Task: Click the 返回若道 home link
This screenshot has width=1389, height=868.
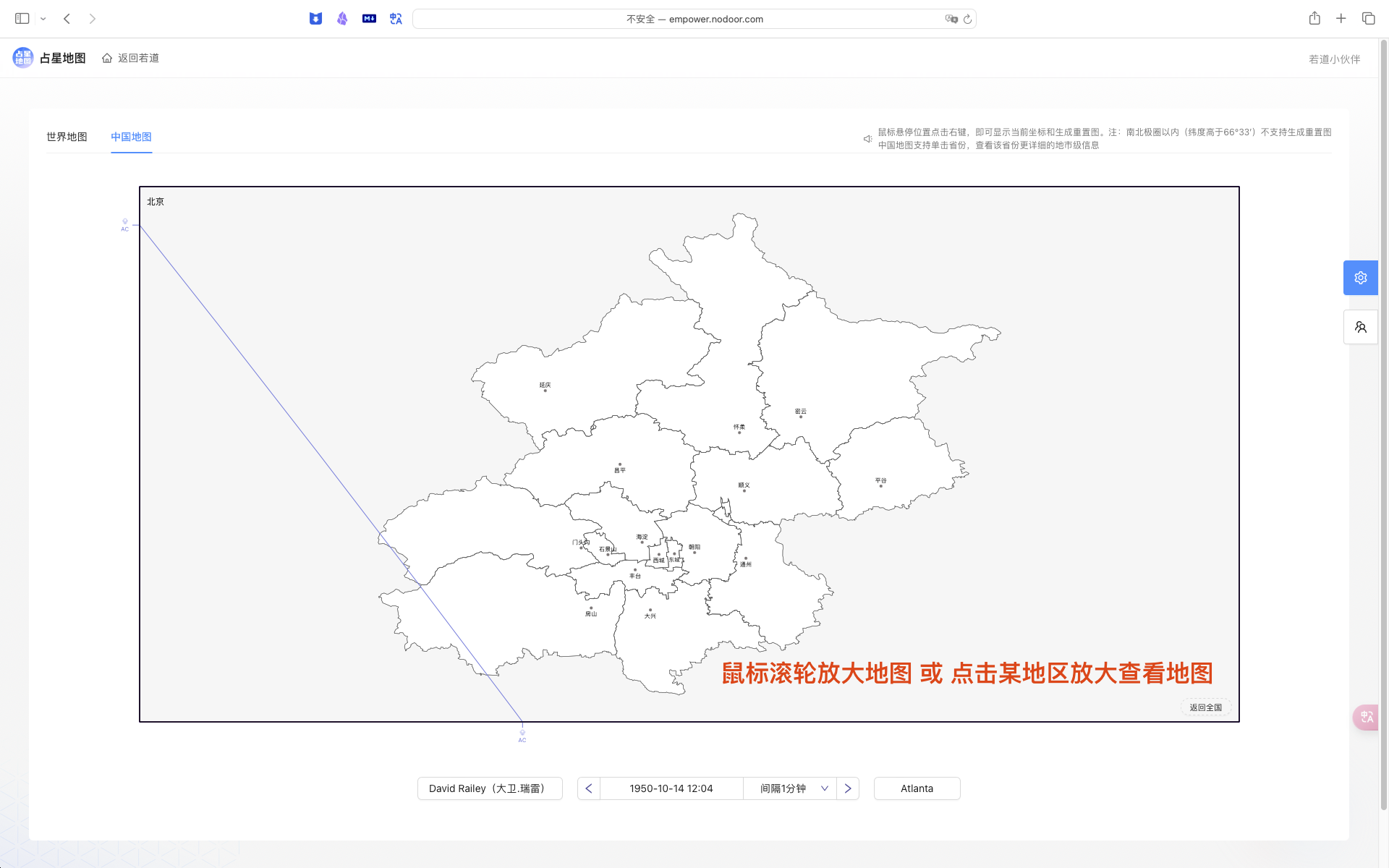Action: (x=131, y=58)
